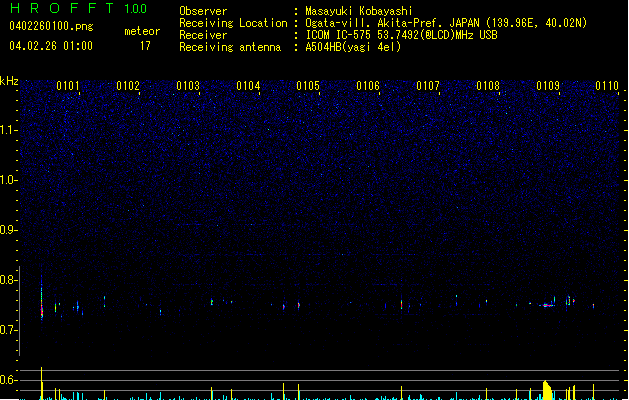Click the kHz axis unit label
This screenshot has height=400, width=629.
[9, 81]
